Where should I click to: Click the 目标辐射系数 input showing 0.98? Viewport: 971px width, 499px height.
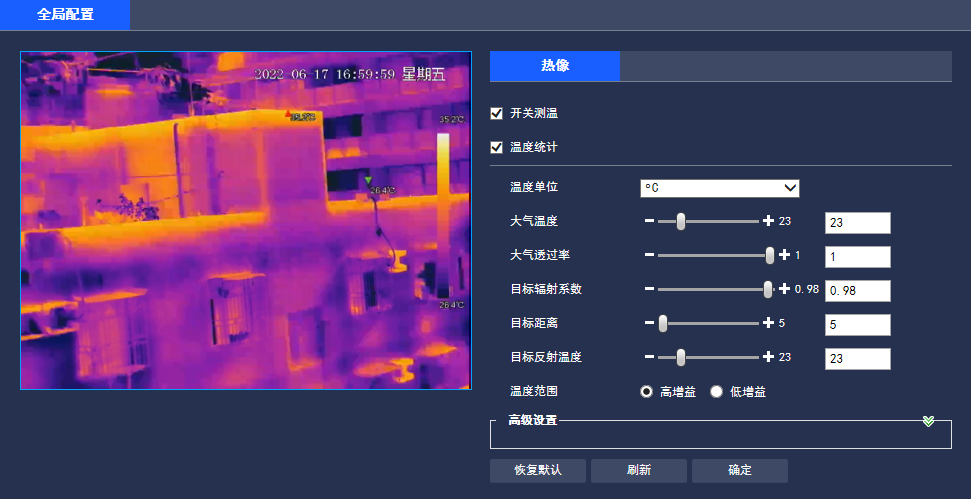(x=858, y=291)
